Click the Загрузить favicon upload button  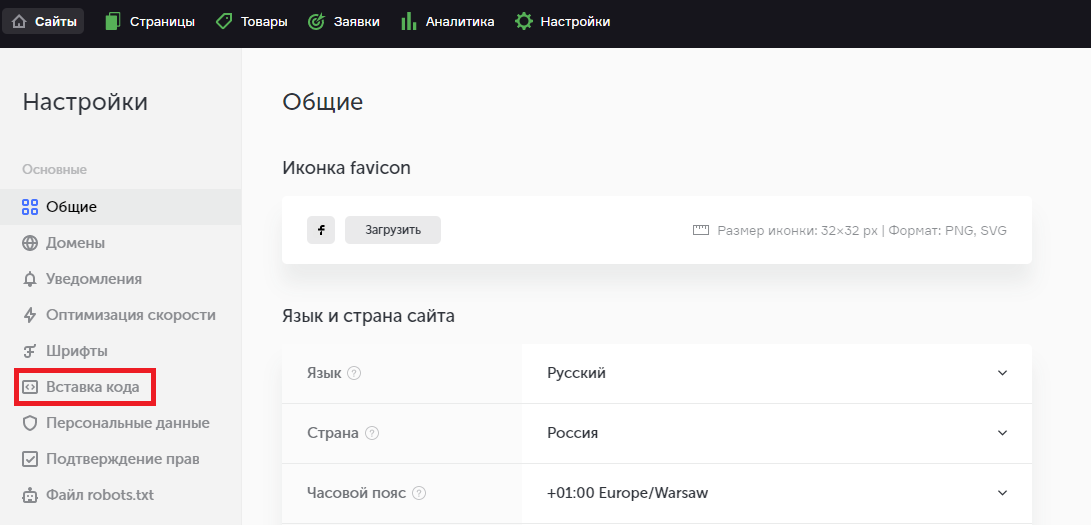coord(393,230)
